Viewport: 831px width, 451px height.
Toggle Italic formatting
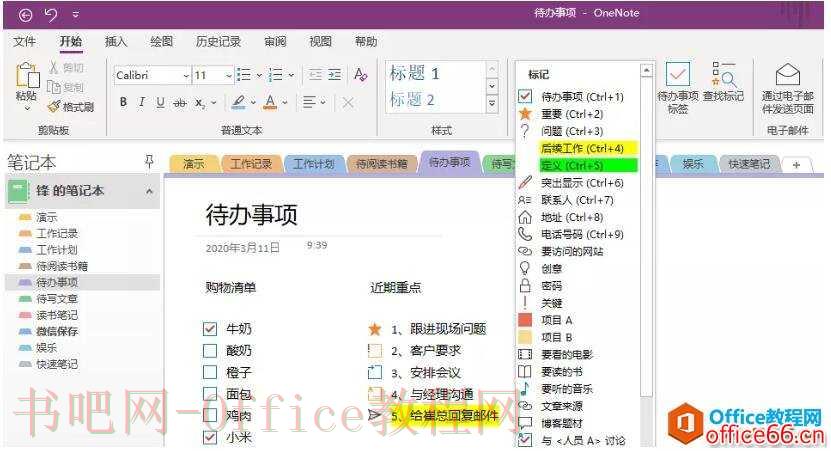click(x=142, y=102)
